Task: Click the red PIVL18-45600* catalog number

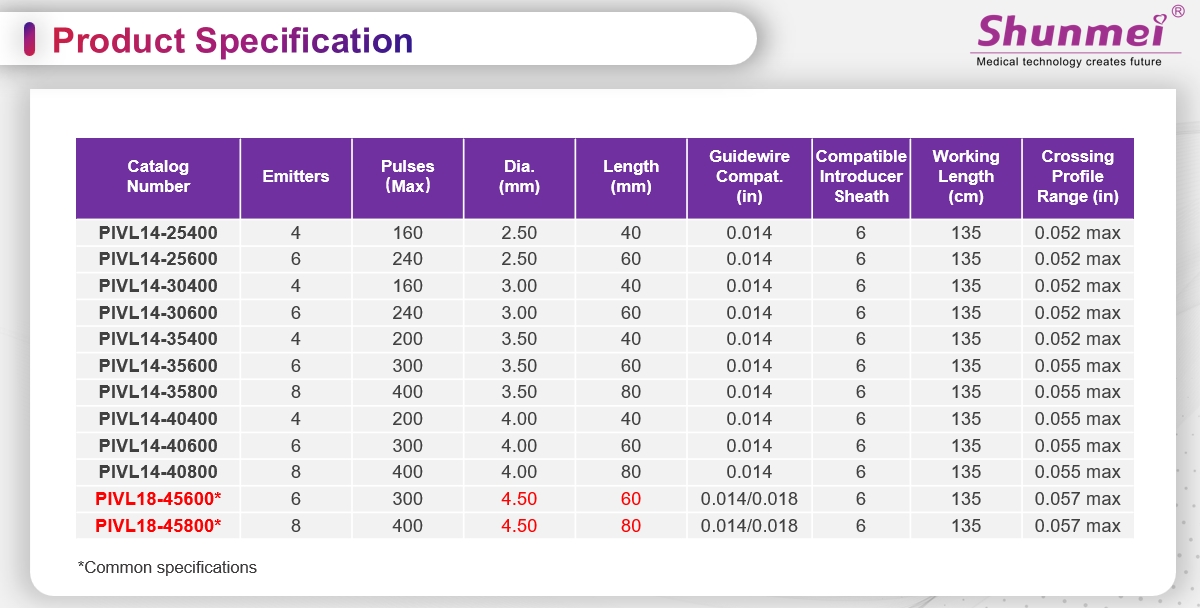Action: [x=158, y=499]
